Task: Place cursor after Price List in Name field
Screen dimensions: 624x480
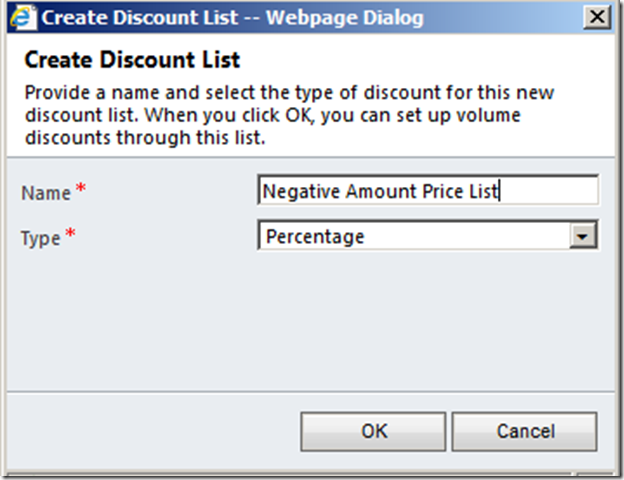Action: pyautogui.click(x=499, y=191)
